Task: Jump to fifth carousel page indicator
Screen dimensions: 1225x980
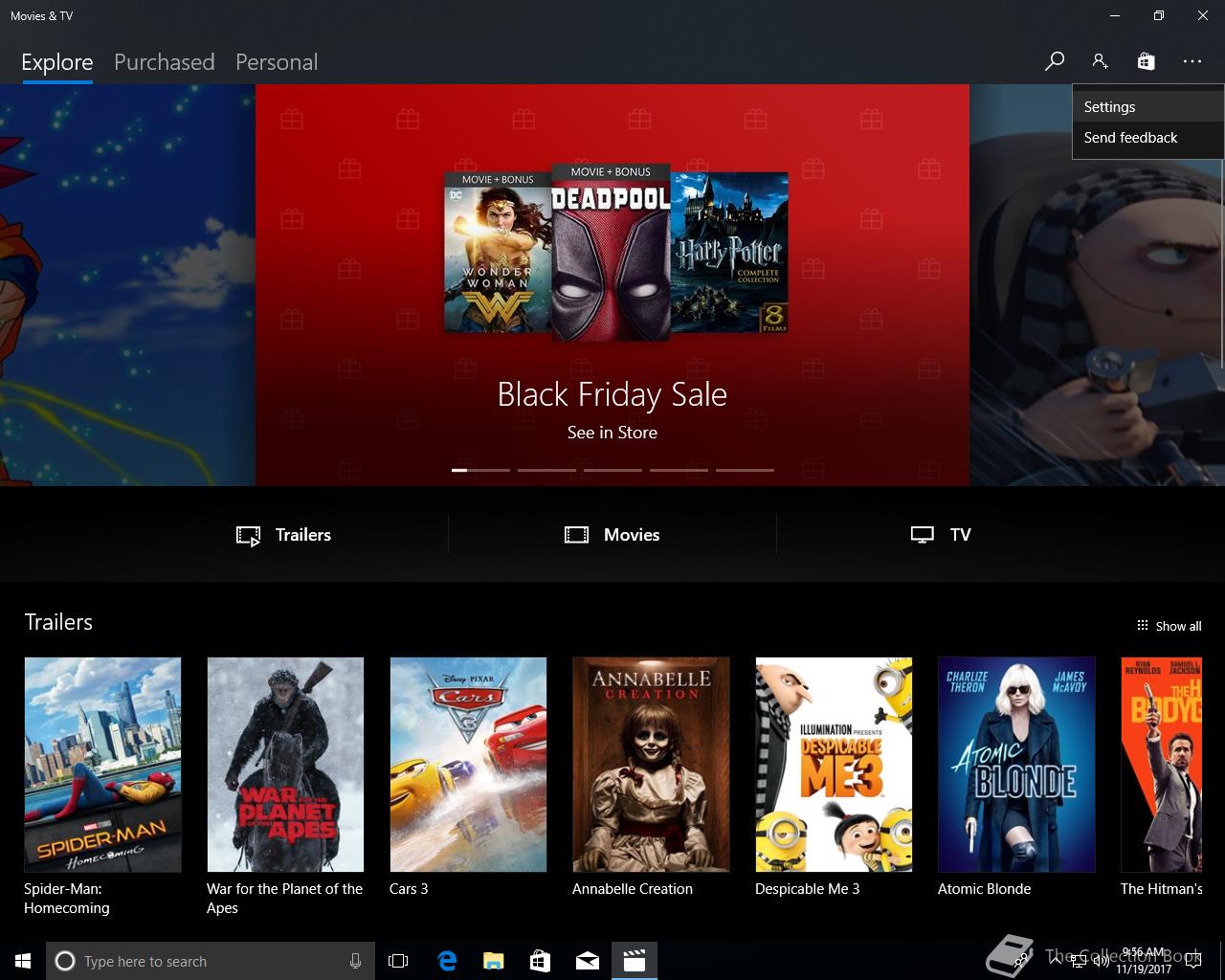Action: pyautogui.click(x=745, y=470)
